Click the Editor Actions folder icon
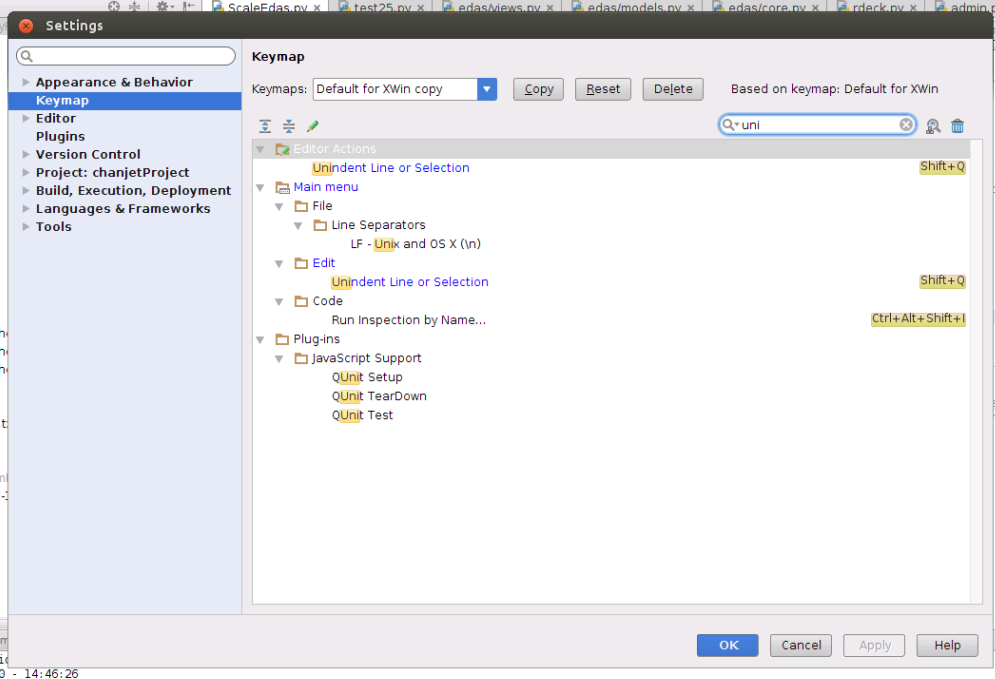Image resolution: width=995 pixels, height=679 pixels. 282,149
